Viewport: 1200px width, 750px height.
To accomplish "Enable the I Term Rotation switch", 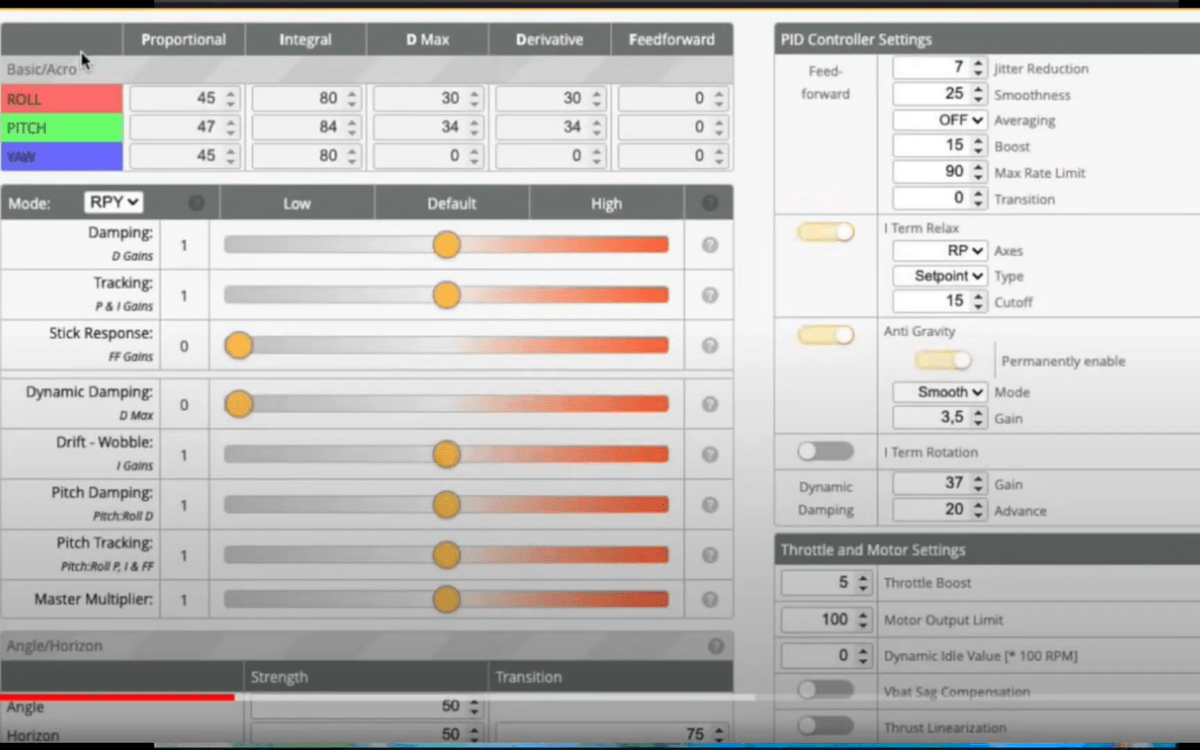I will point(825,452).
